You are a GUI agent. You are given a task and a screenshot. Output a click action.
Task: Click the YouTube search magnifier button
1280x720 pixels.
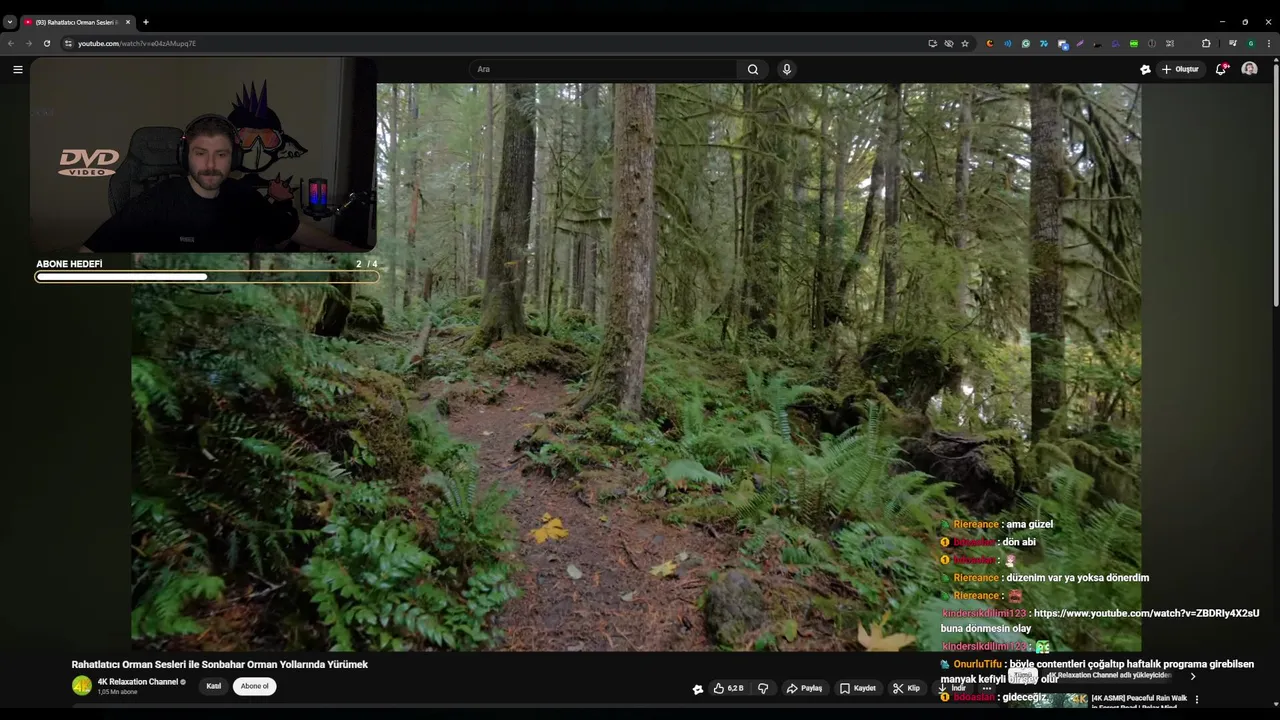(753, 69)
